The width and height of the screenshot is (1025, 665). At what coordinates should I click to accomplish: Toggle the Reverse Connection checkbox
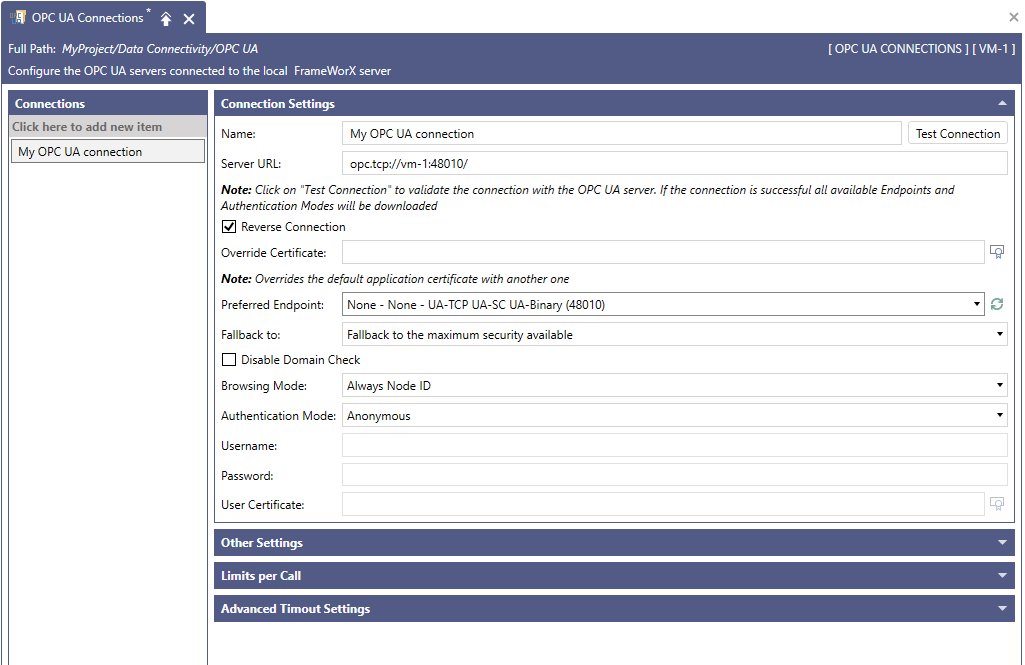(229, 227)
